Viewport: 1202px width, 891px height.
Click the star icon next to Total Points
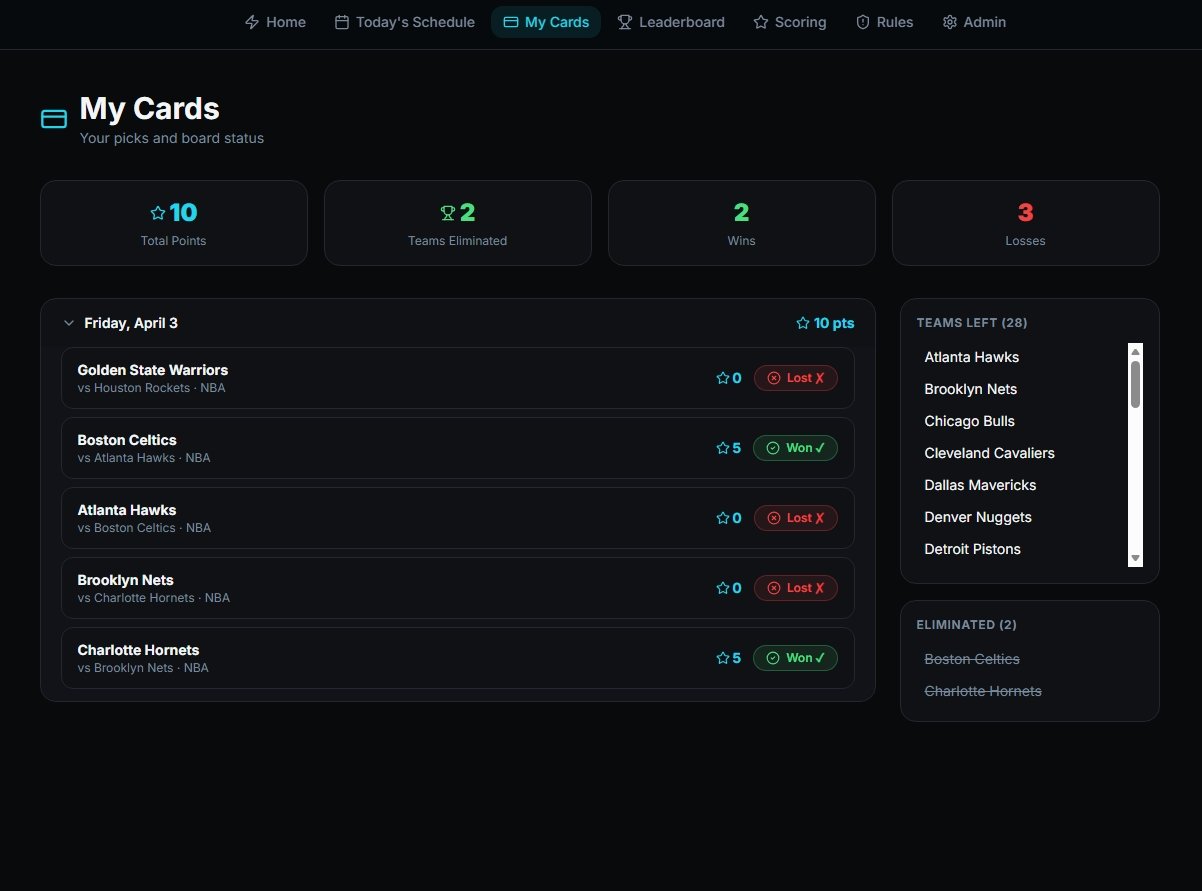click(157, 213)
